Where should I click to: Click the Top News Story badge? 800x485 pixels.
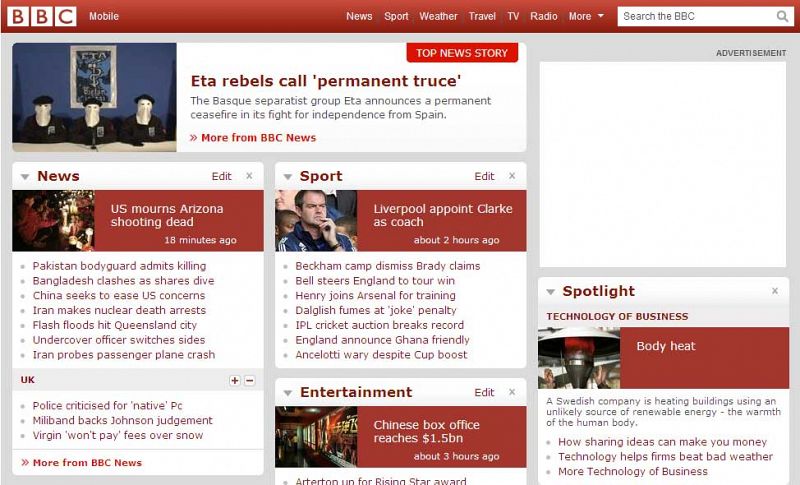(x=462, y=53)
